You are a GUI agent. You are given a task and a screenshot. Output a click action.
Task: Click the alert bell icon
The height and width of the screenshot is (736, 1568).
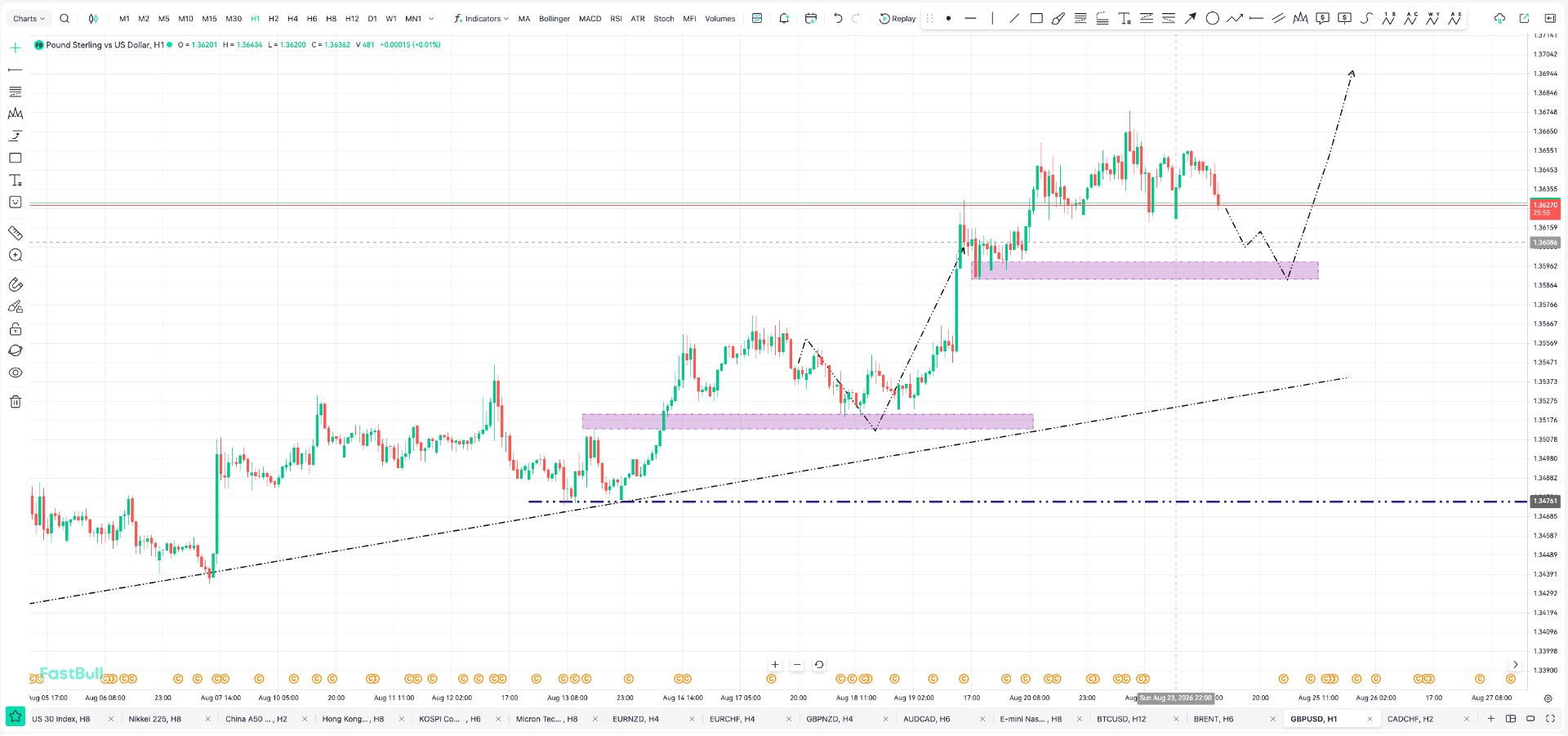pyautogui.click(x=784, y=18)
